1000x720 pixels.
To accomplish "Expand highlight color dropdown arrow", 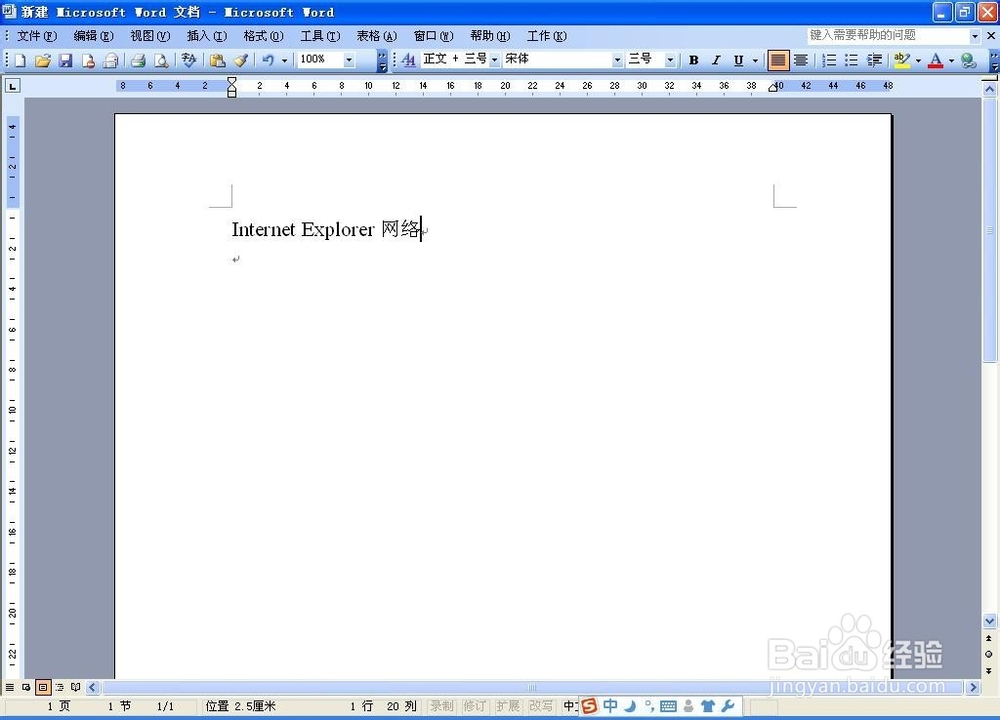I will tap(918, 61).
